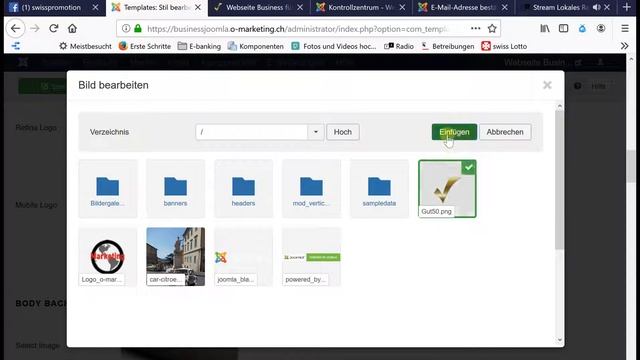Click the dialog vertical scrollbar
The width and height of the screenshot is (640, 360).
[559, 180]
